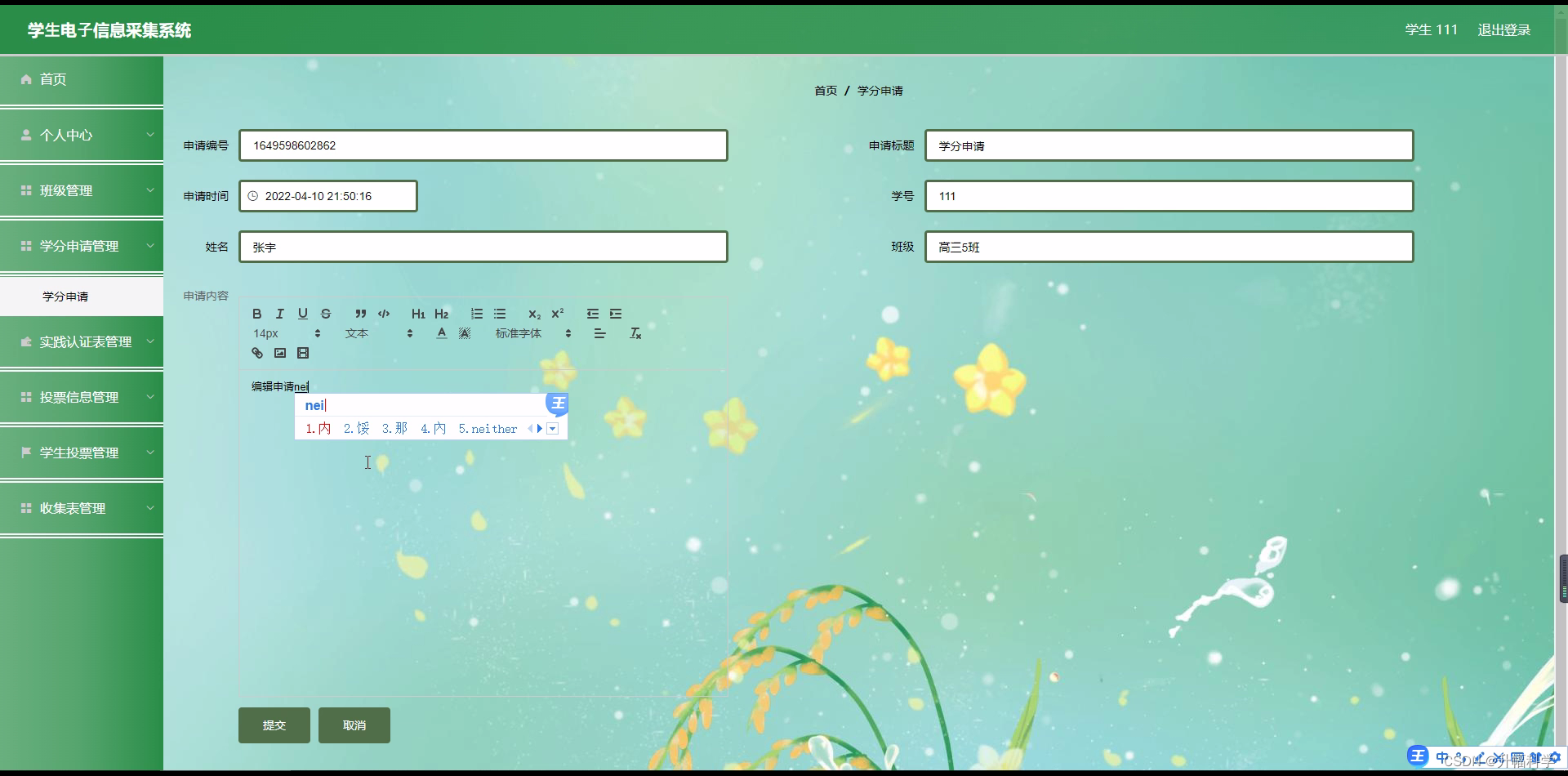
Task: Toggle superscript formatting
Action: click(557, 314)
